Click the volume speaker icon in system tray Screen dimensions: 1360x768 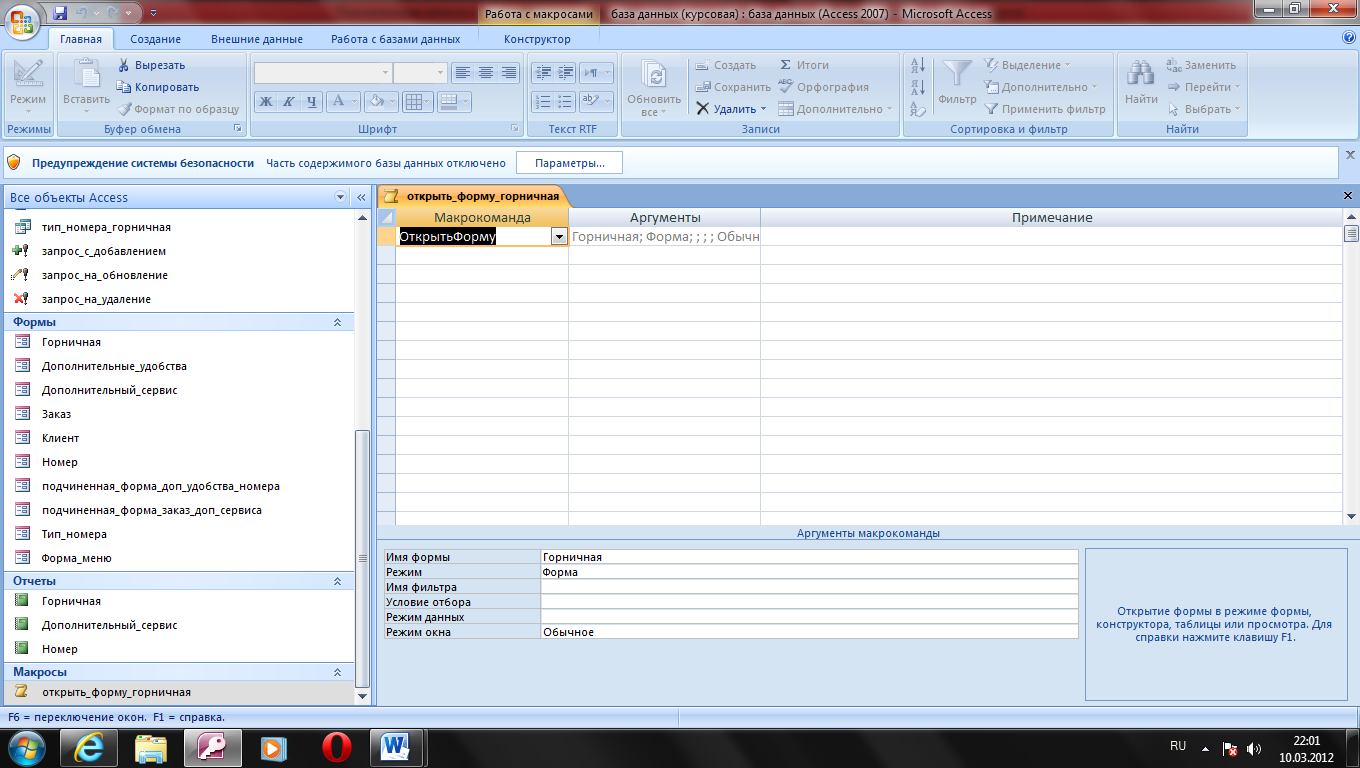click(1254, 748)
